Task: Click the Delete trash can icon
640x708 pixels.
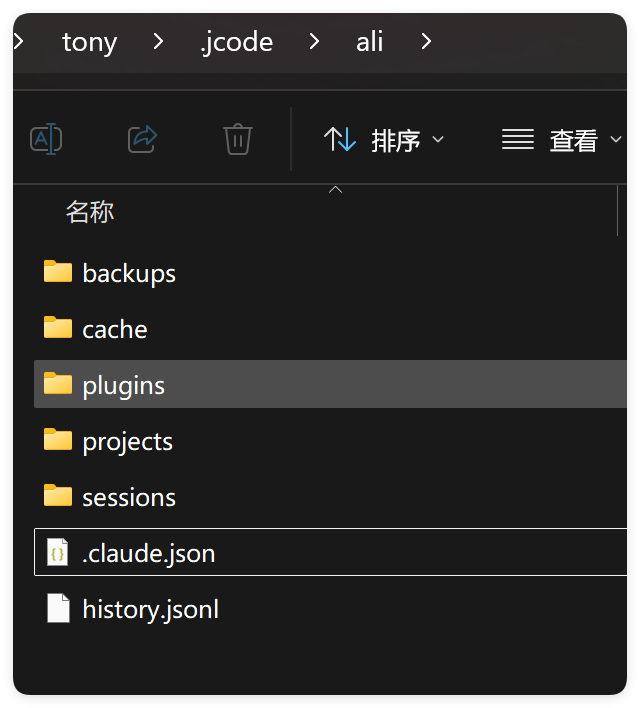Action: pos(237,139)
